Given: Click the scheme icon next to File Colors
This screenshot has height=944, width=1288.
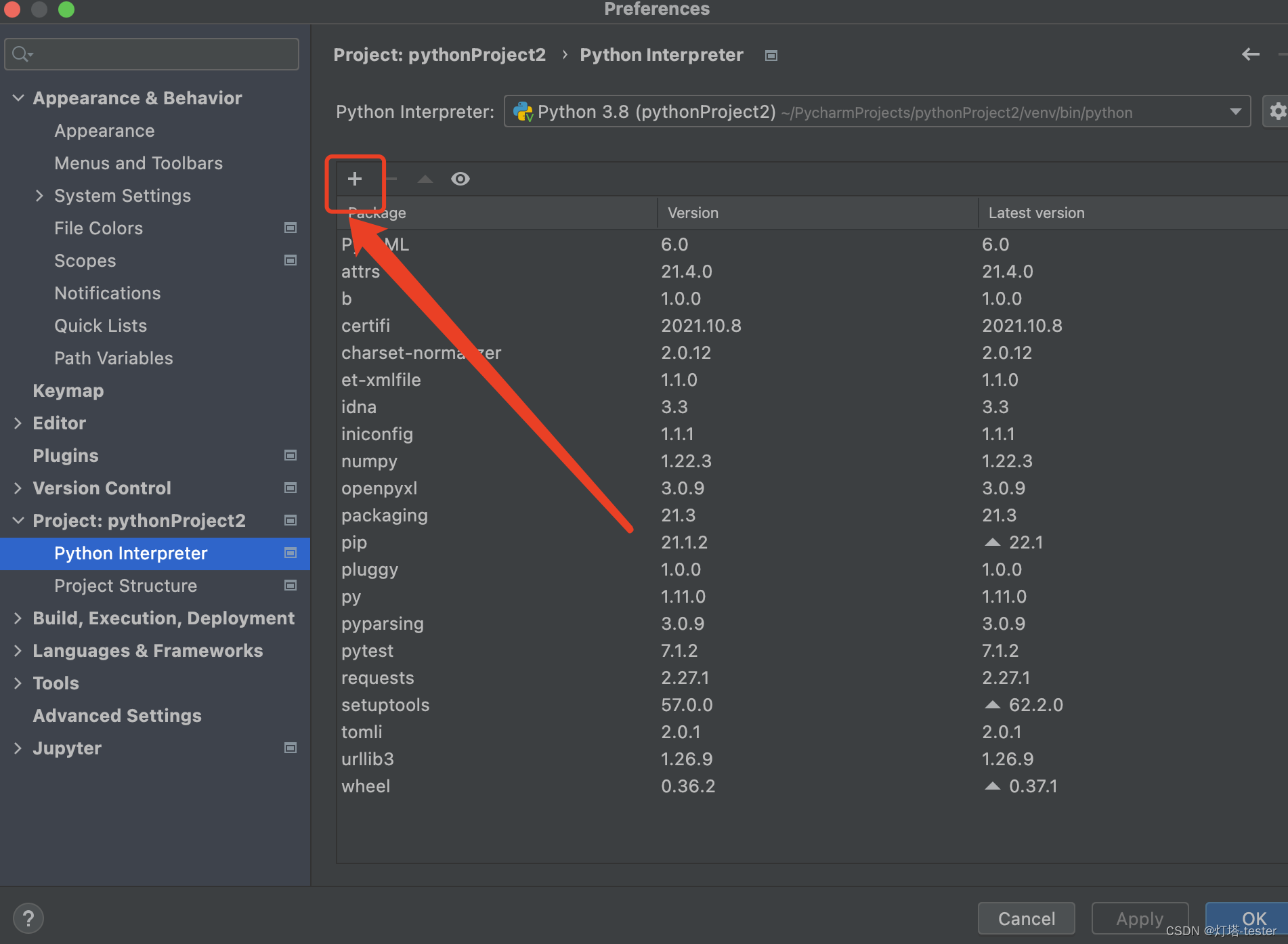Looking at the screenshot, I should pyautogui.click(x=291, y=228).
